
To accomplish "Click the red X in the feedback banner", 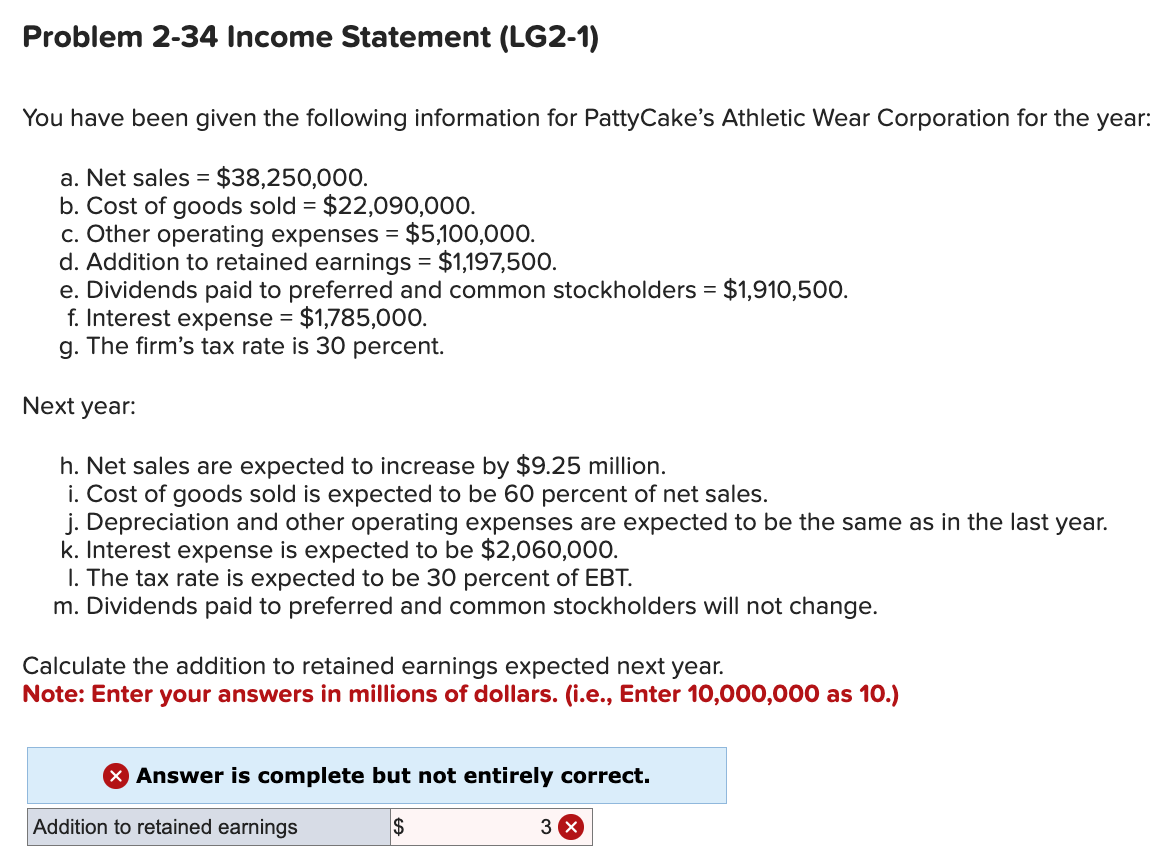I will 117,776.
